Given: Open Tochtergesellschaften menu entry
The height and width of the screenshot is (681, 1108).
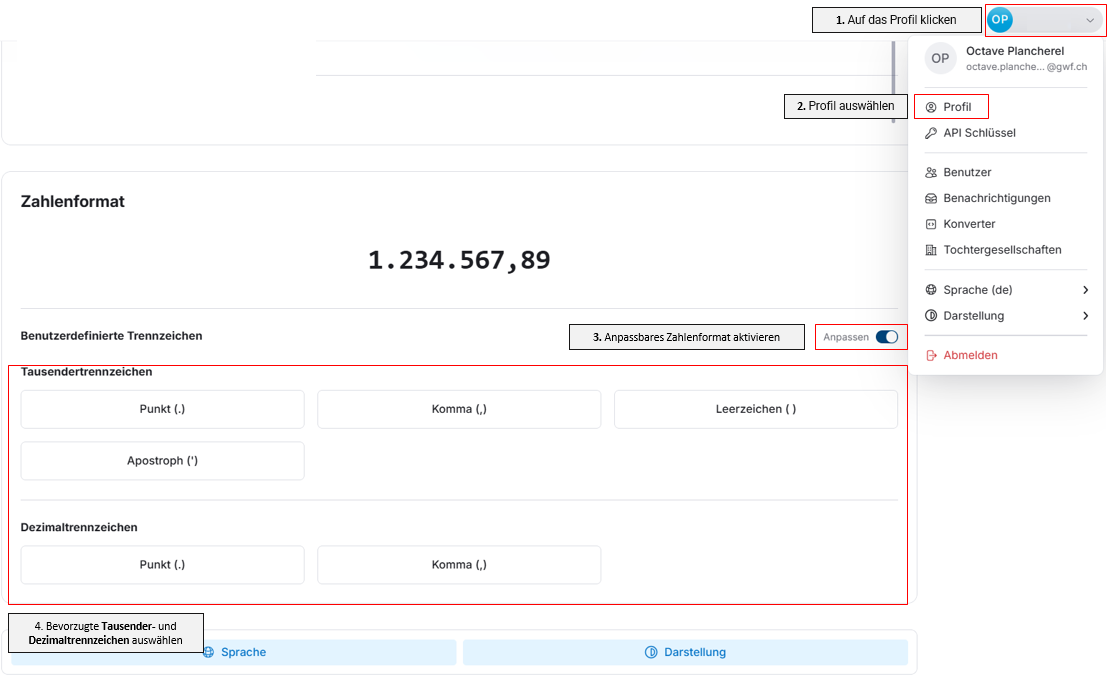Looking at the screenshot, I should click(1005, 250).
